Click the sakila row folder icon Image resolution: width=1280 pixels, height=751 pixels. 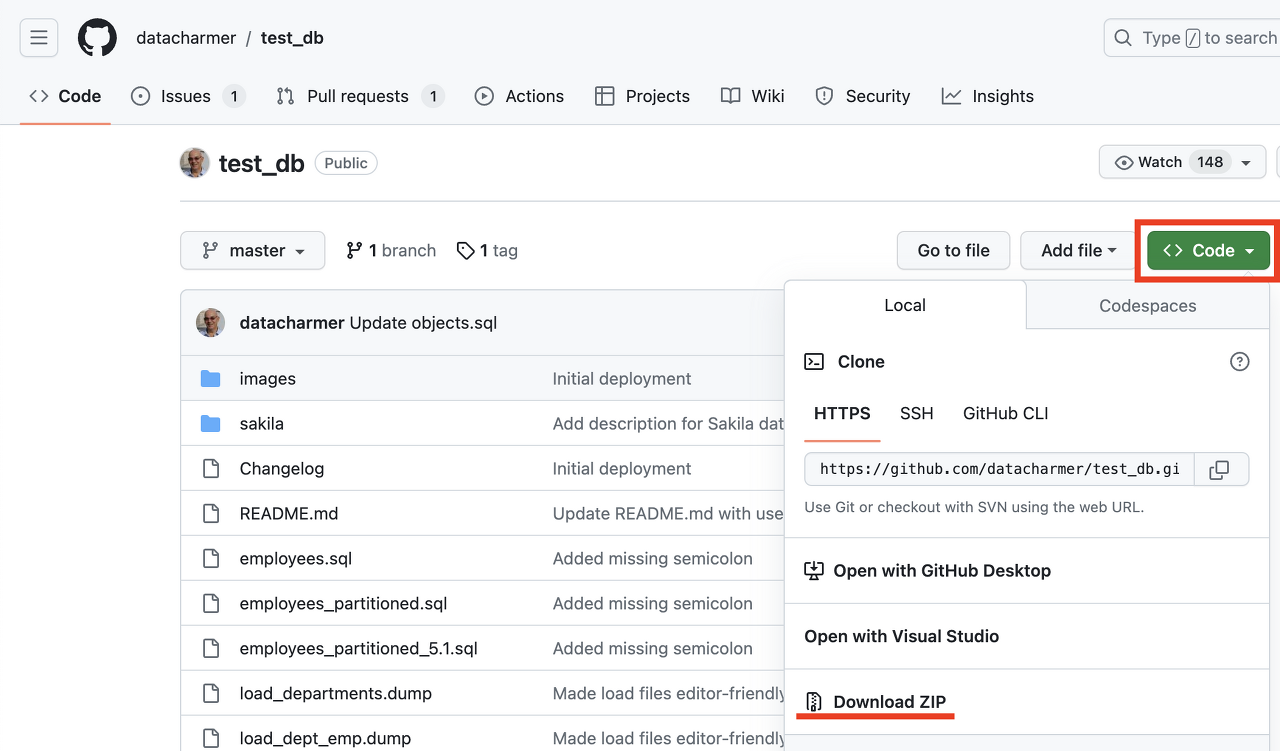[210, 423]
